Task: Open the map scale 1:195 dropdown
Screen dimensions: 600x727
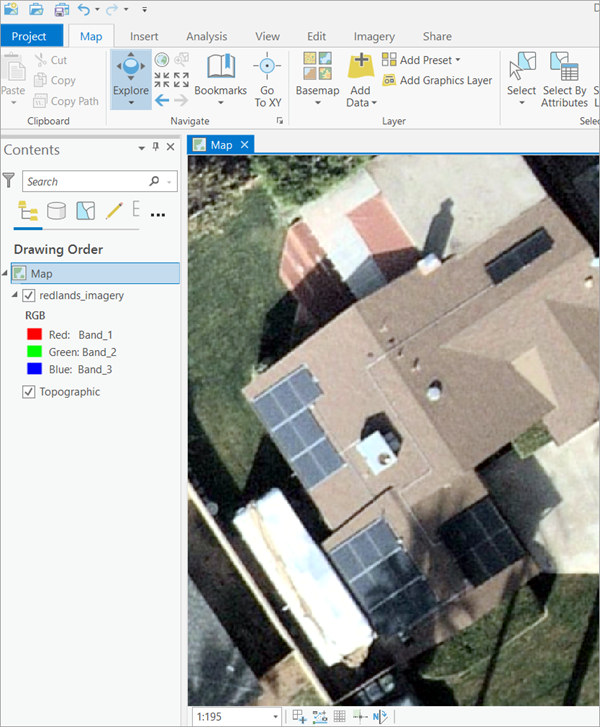Action: (275, 716)
